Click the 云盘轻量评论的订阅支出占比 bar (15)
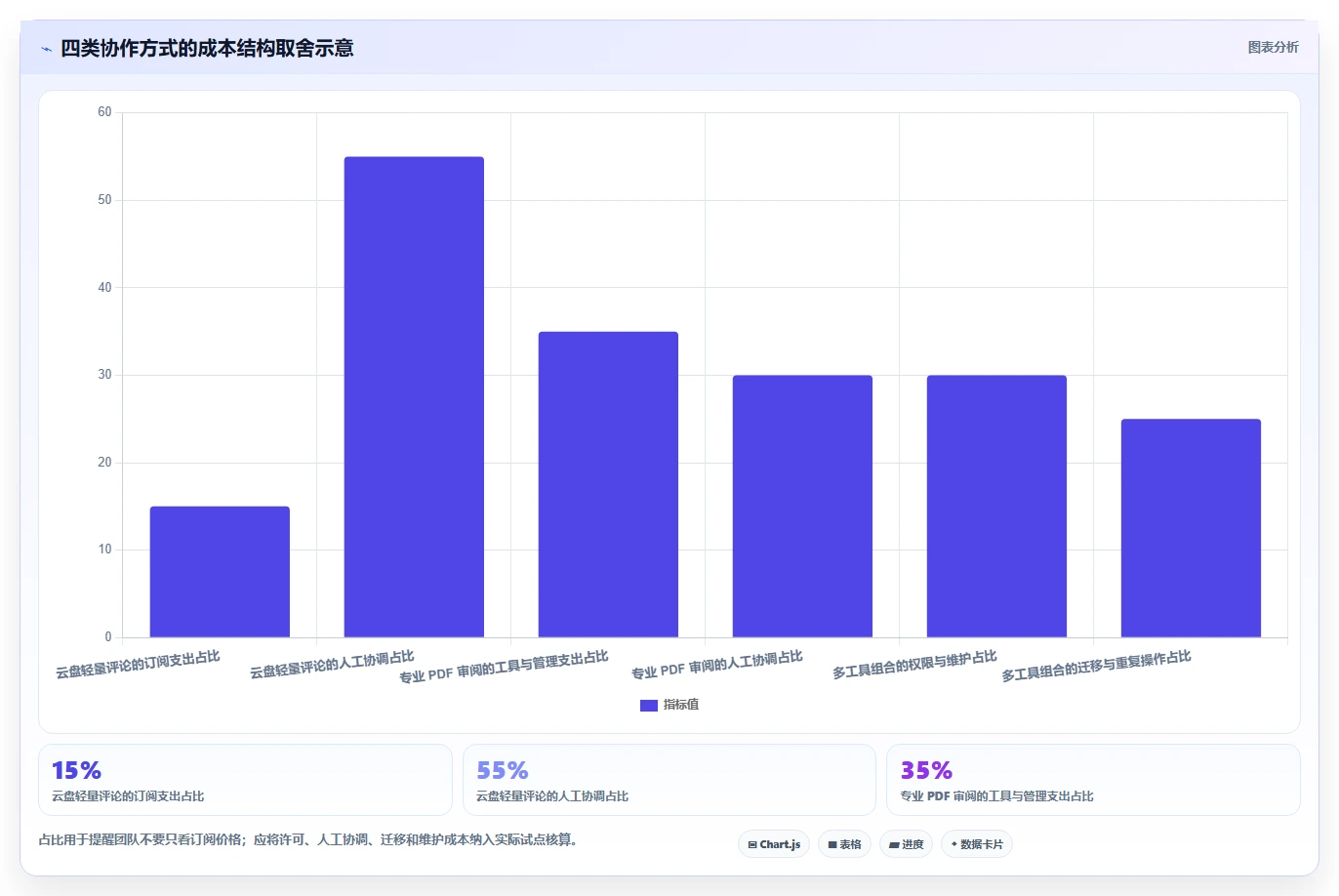This screenshot has width=1339, height=896. 220,572
